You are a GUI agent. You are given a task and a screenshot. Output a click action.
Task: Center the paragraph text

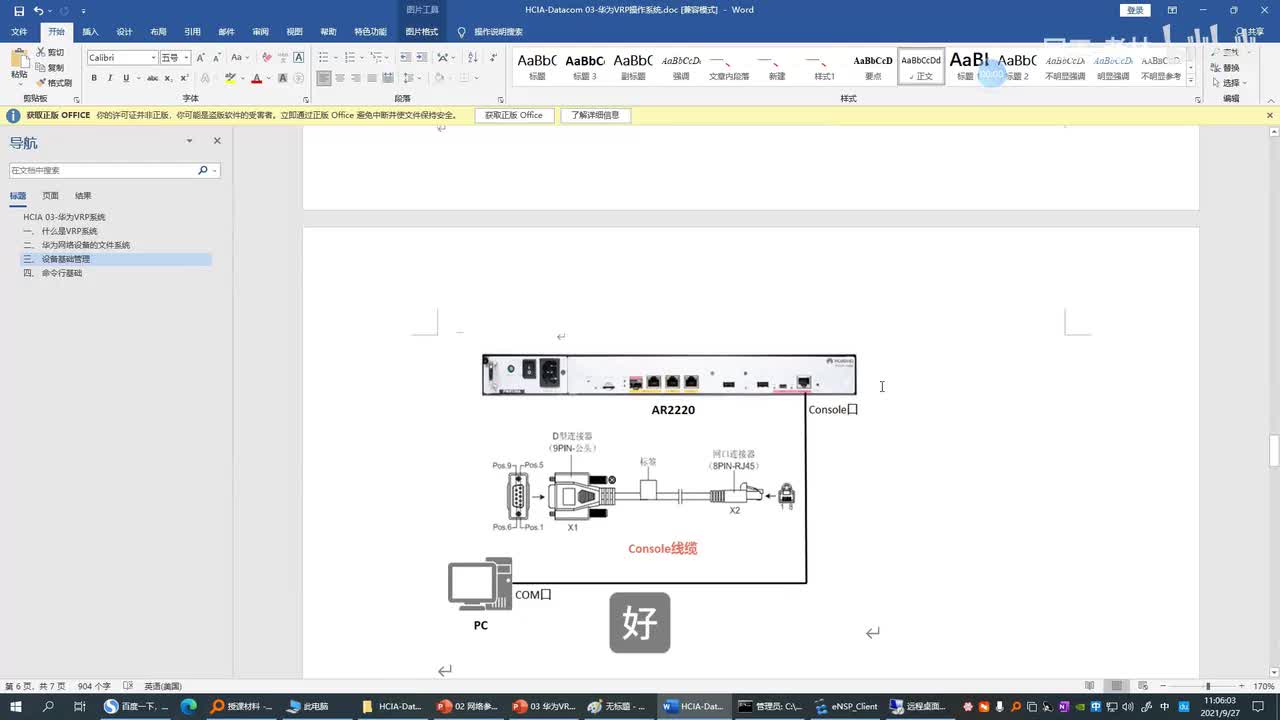click(x=340, y=78)
